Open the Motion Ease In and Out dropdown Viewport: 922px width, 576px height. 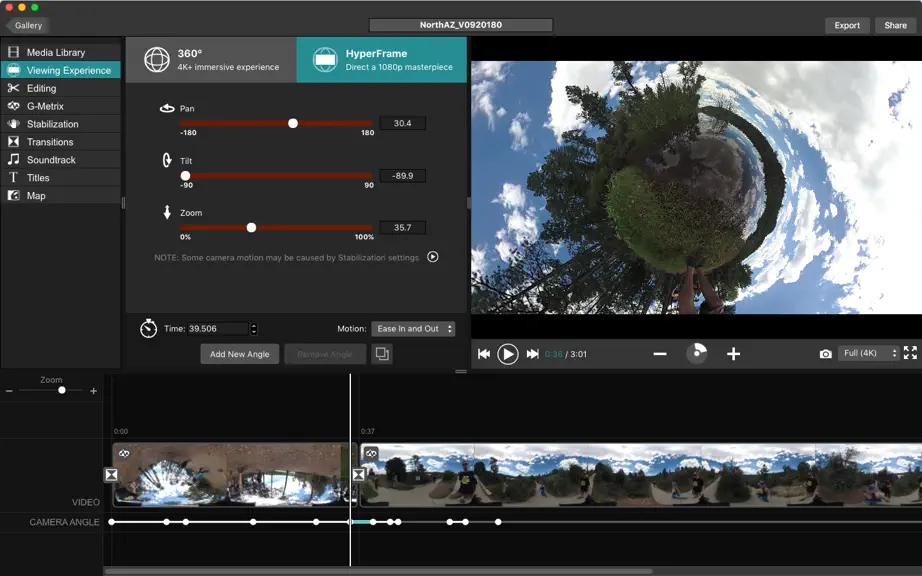point(413,329)
